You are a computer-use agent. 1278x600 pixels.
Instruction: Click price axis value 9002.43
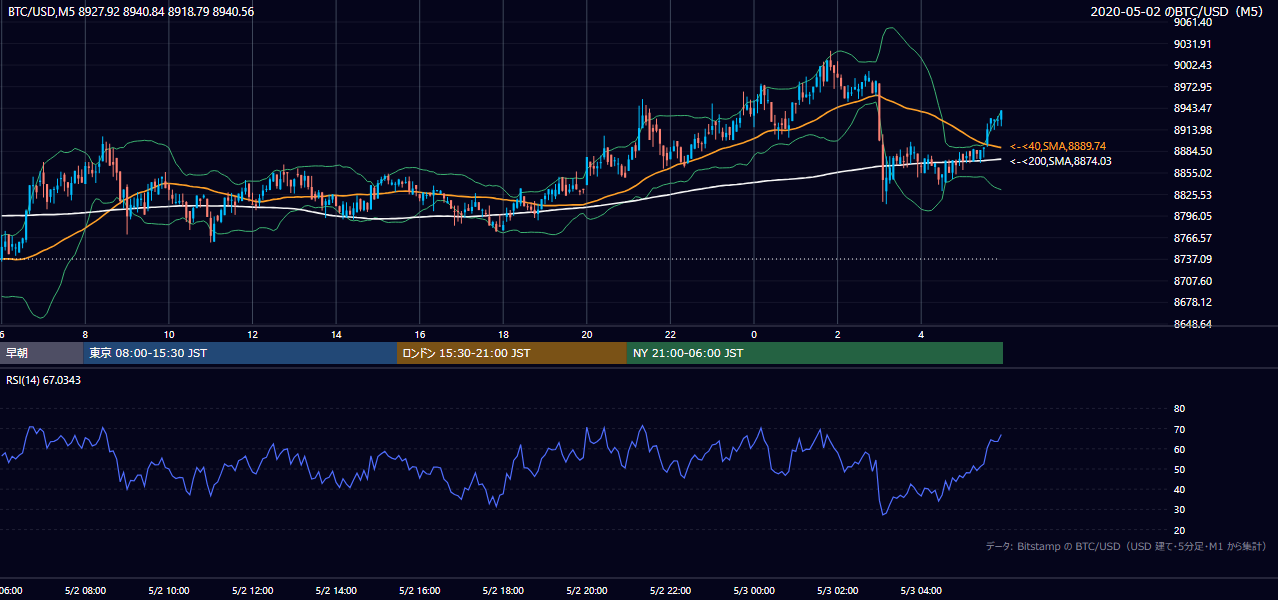click(1192, 65)
